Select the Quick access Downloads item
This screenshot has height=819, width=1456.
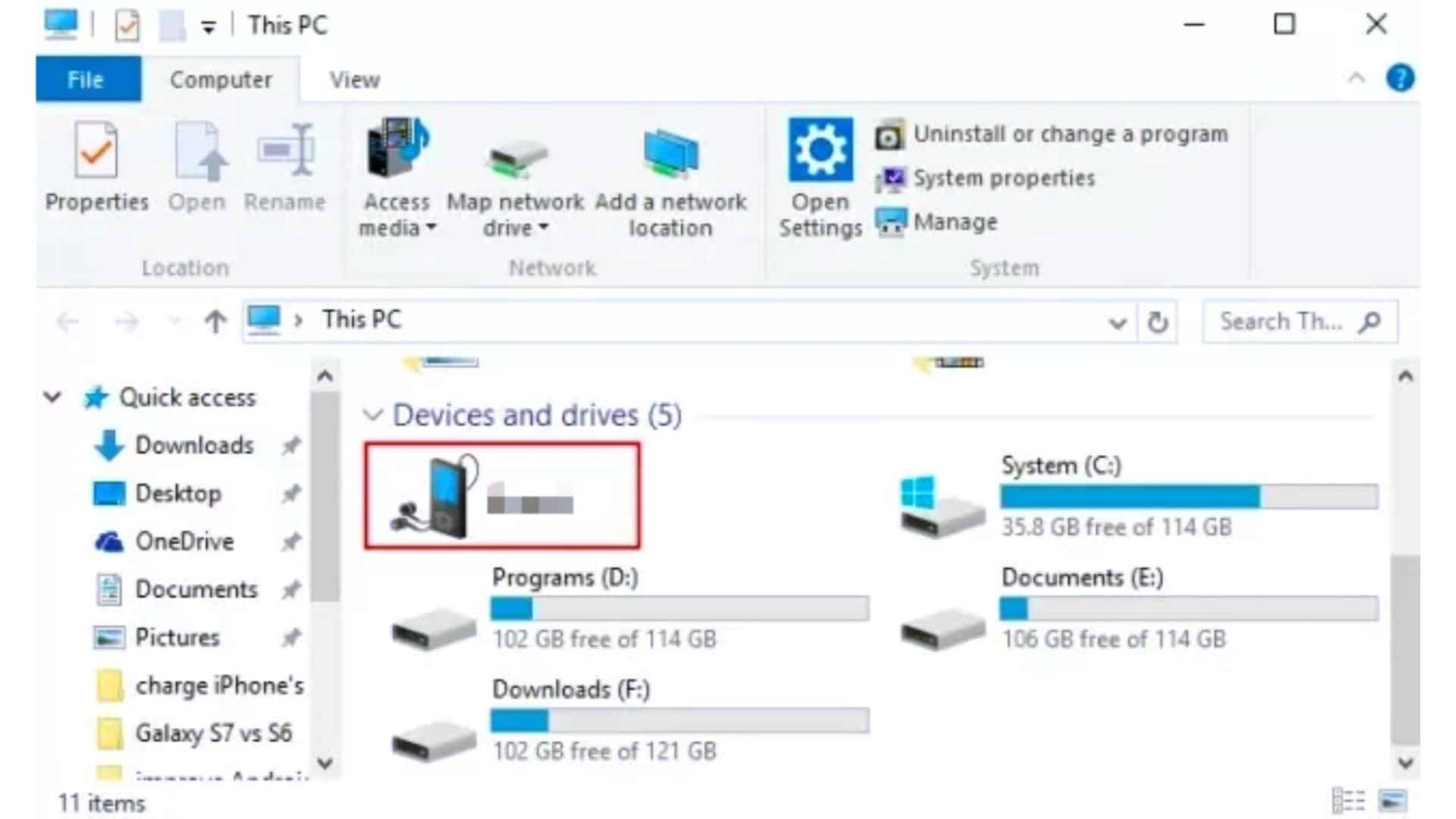(x=195, y=445)
